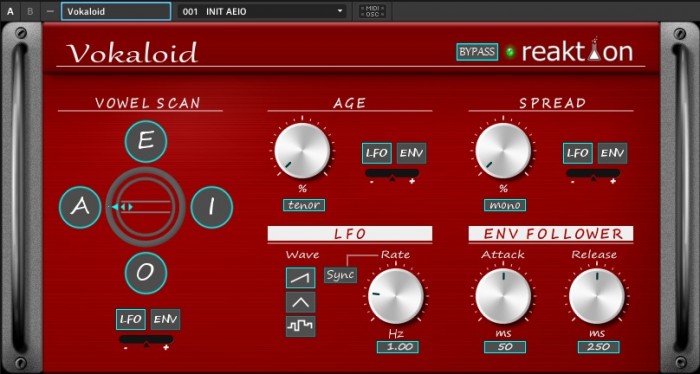
Task: Enable ENV modulation for Vowel Scan
Action: click(165, 319)
